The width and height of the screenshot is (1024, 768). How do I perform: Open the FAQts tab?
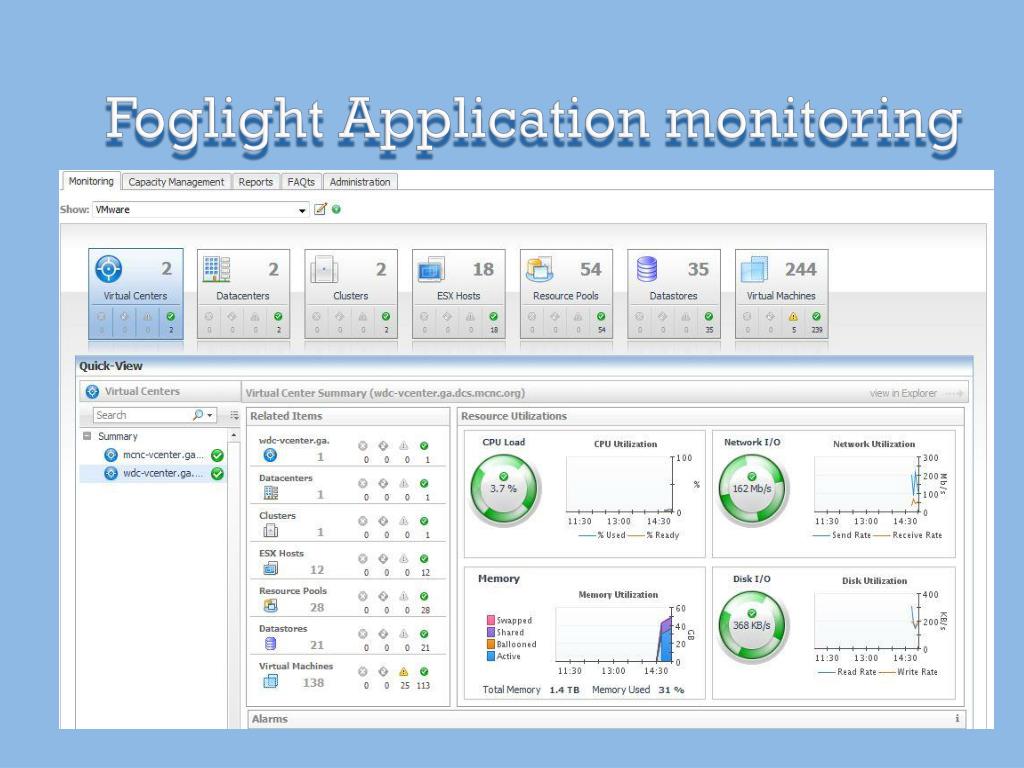(x=301, y=182)
